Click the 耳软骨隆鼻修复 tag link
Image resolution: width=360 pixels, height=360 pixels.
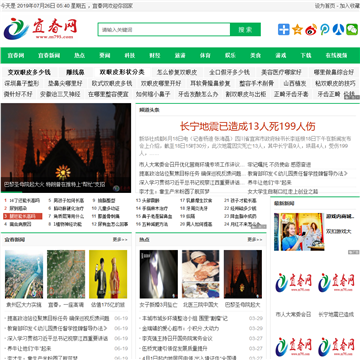point(210,83)
